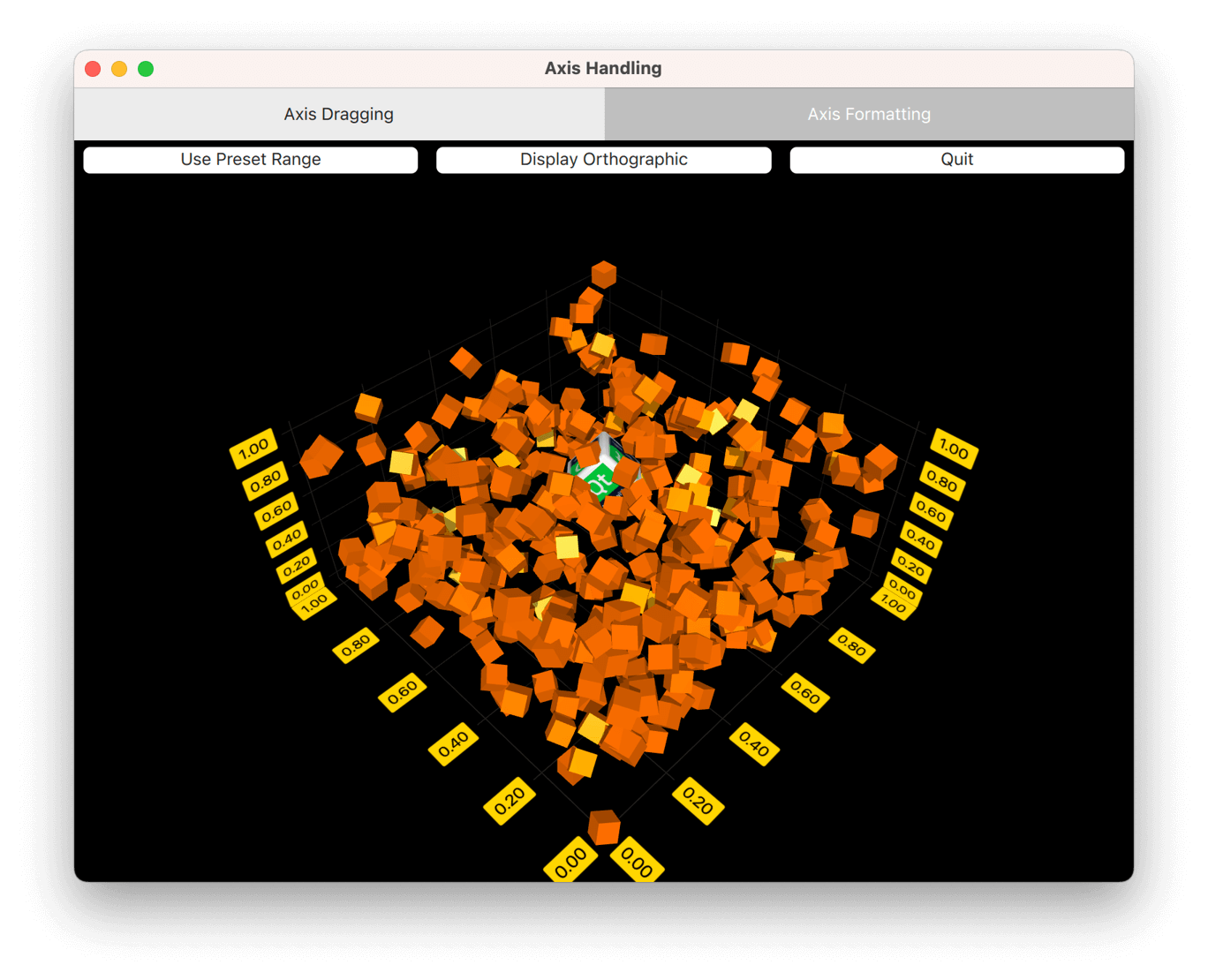Click the red close window button

tap(93, 69)
